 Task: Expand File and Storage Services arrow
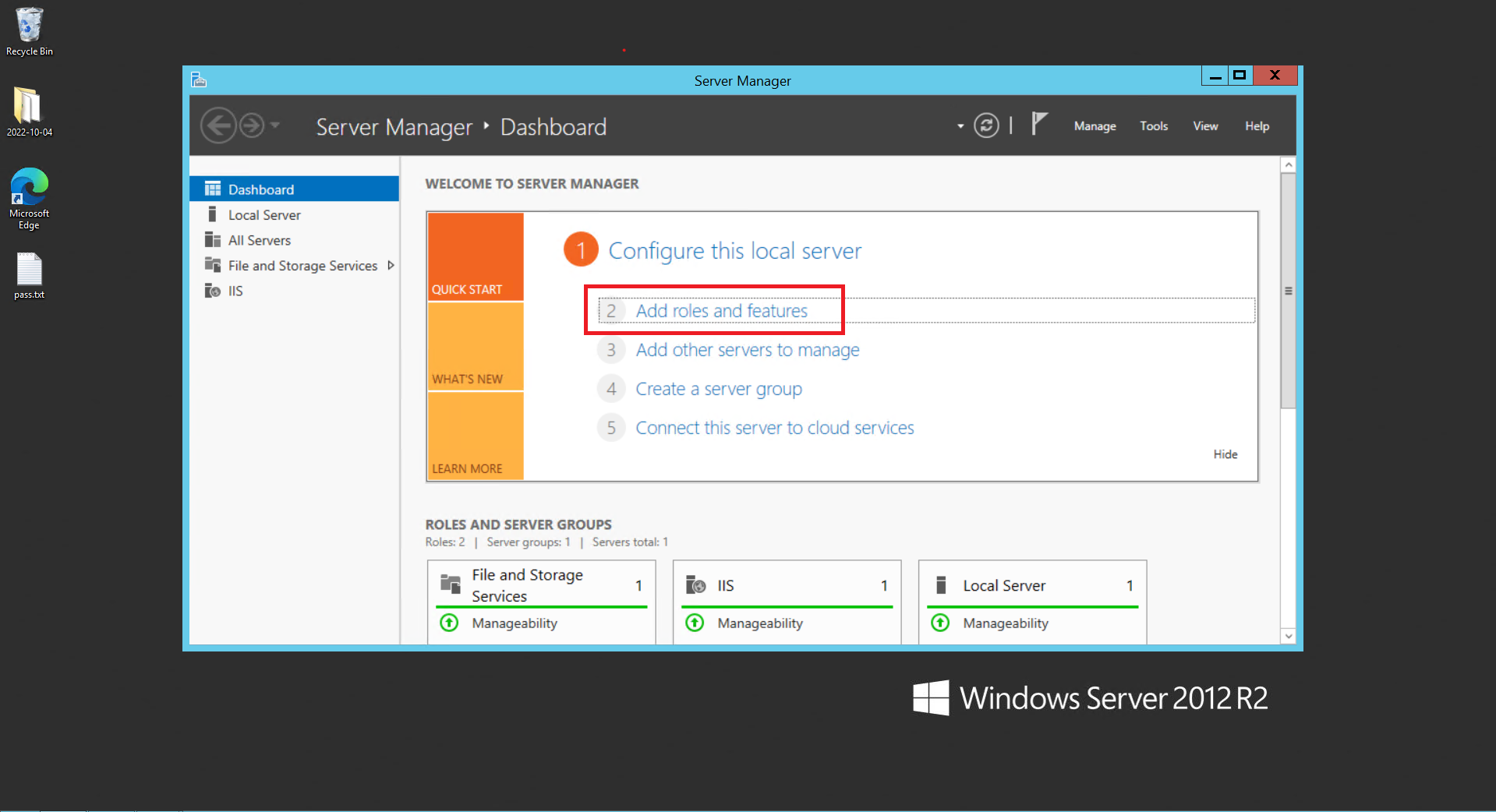tap(391, 266)
